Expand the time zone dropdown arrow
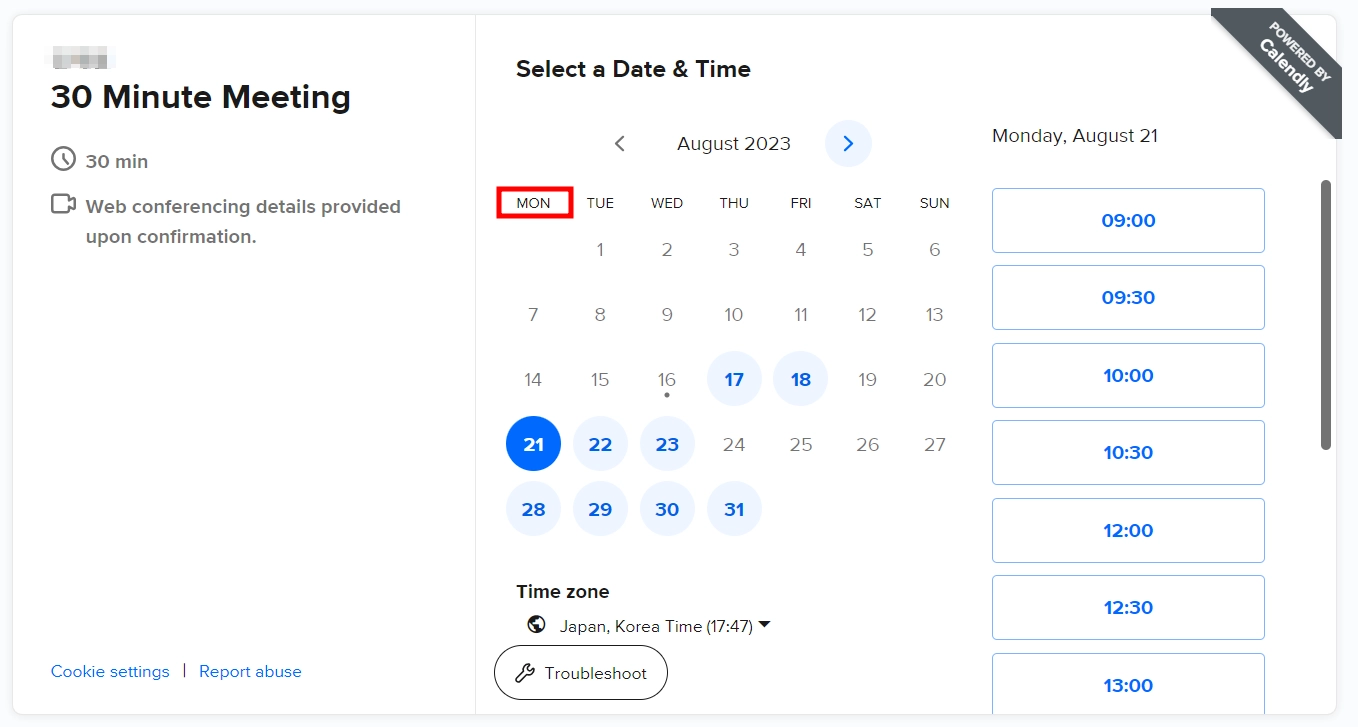Viewport: 1358px width, 727px height. tap(765, 625)
